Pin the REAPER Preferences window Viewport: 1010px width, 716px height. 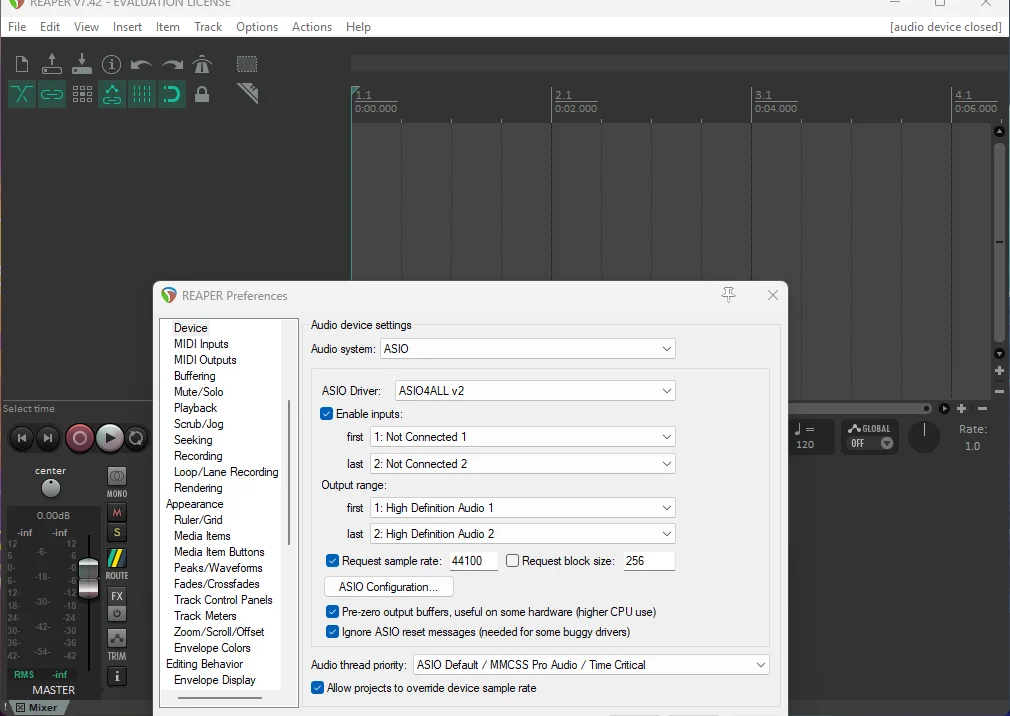[729, 295]
